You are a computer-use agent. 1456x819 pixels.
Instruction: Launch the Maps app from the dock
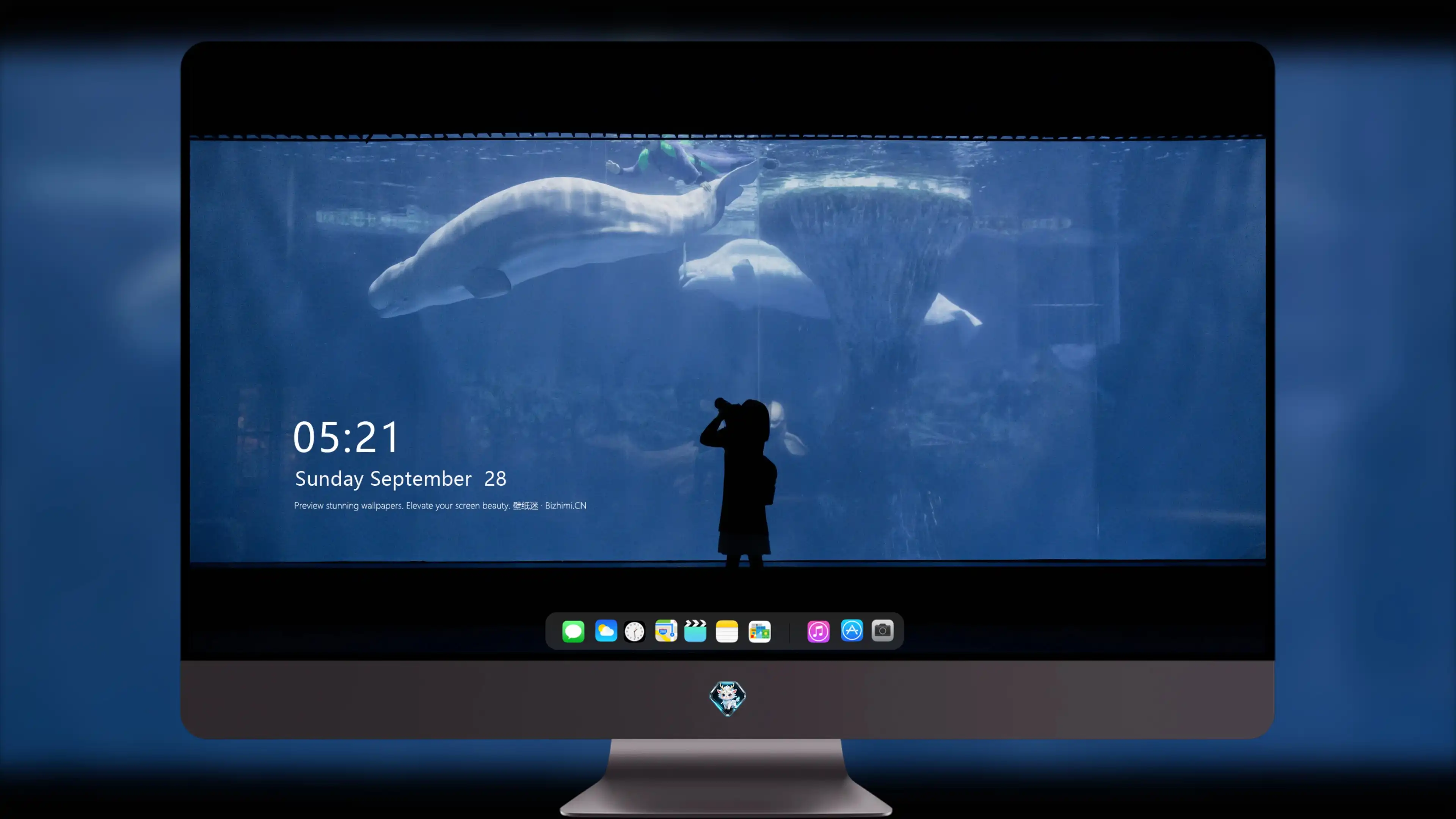(666, 631)
